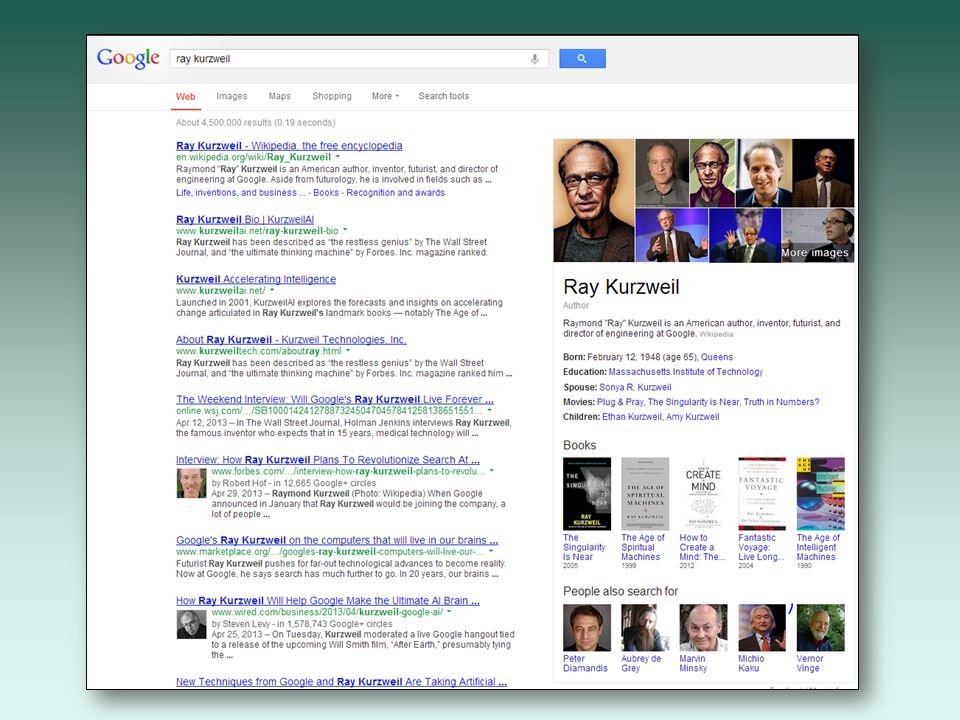Click The Singularity Is Near book cover
The width and height of the screenshot is (960, 720).
(587, 493)
